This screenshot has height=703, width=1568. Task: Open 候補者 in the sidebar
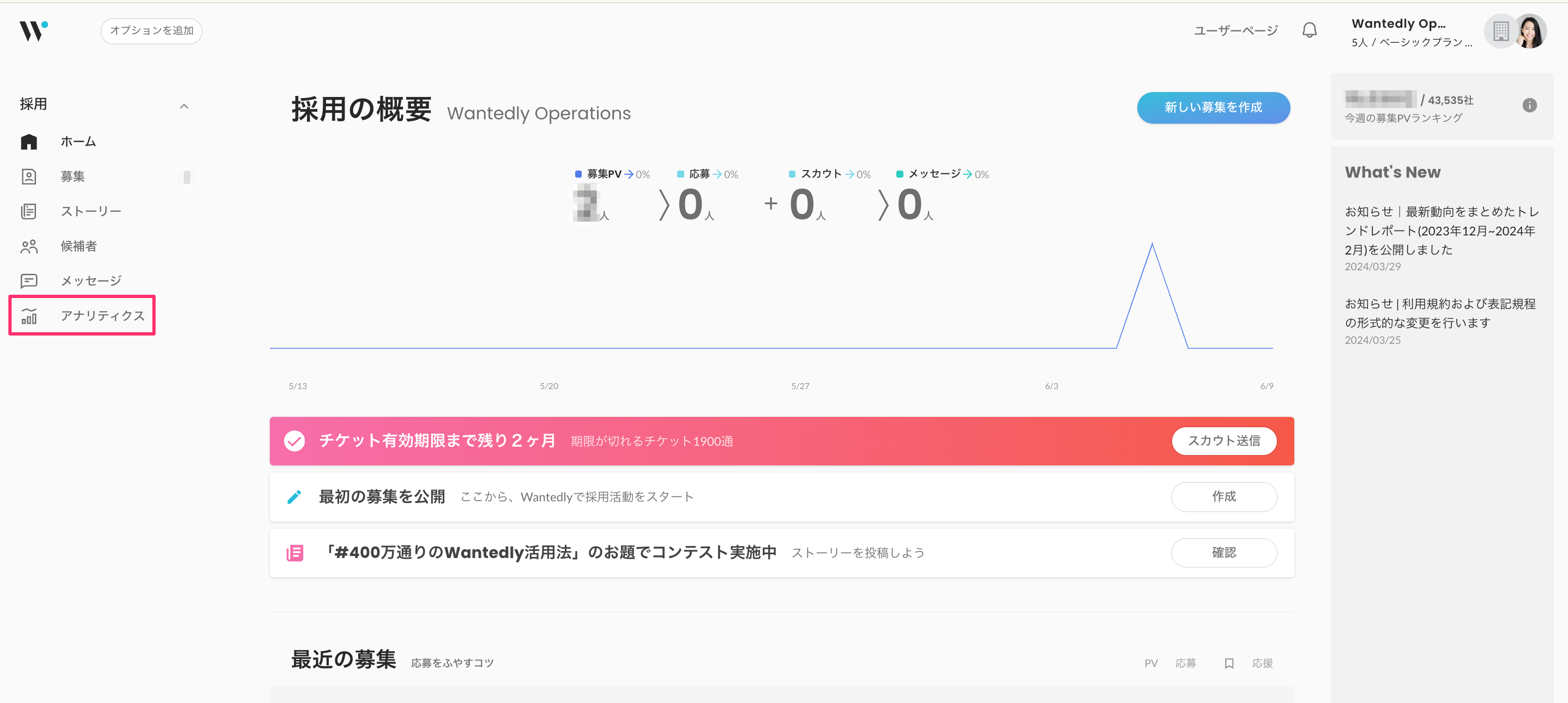(x=79, y=246)
